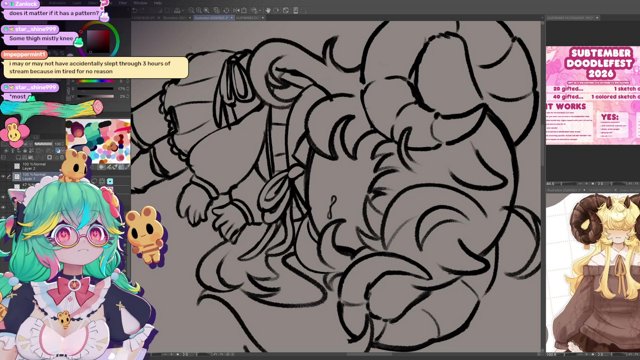
Task: Click the 'Some thigh mistly knee' chat message
Action: (41, 38)
